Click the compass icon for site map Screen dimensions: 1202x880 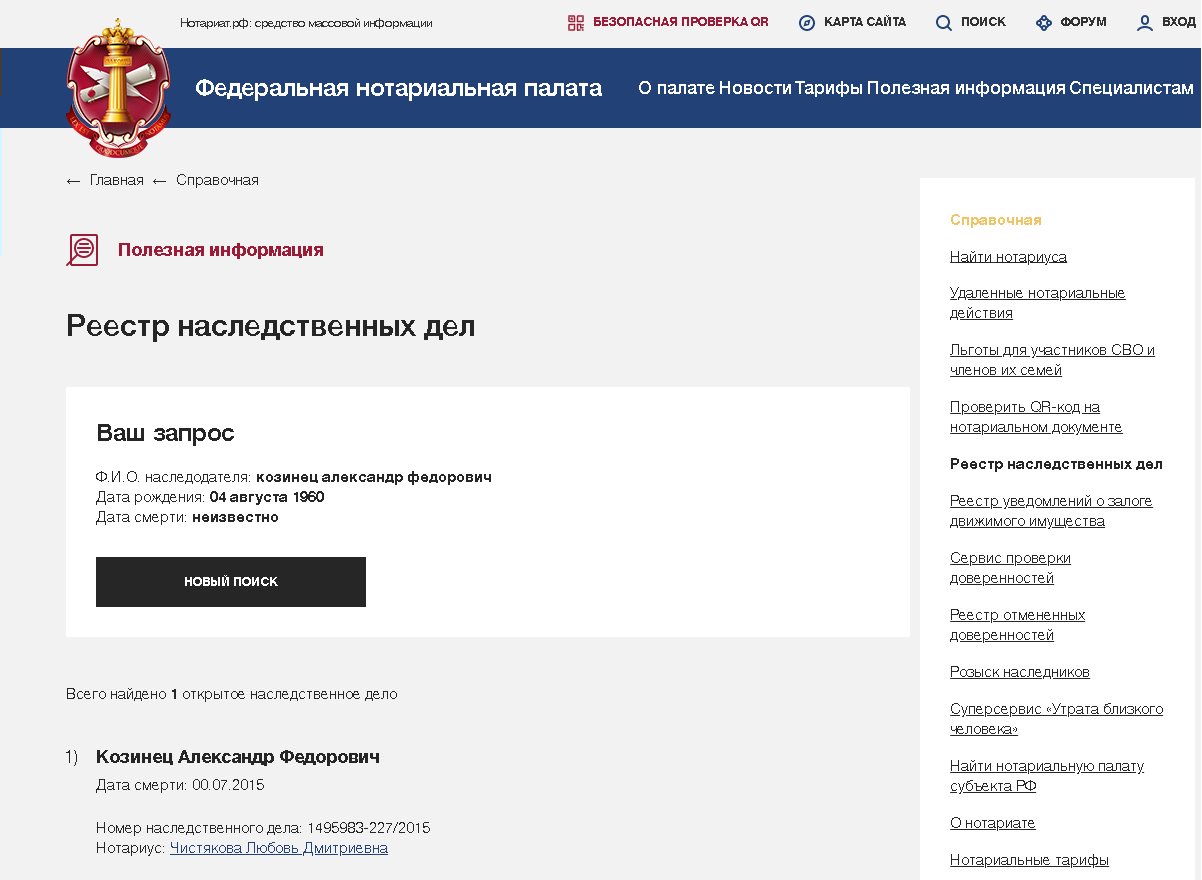click(807, 22)
